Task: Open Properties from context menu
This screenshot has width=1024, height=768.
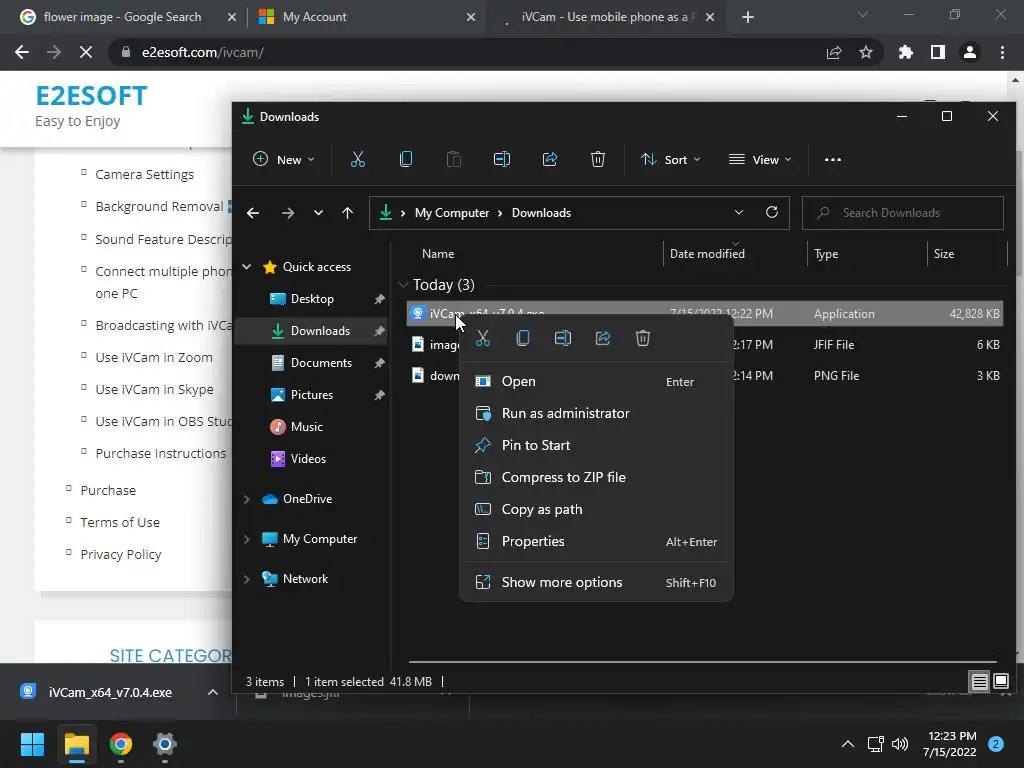Action: (x=596, y=541)
